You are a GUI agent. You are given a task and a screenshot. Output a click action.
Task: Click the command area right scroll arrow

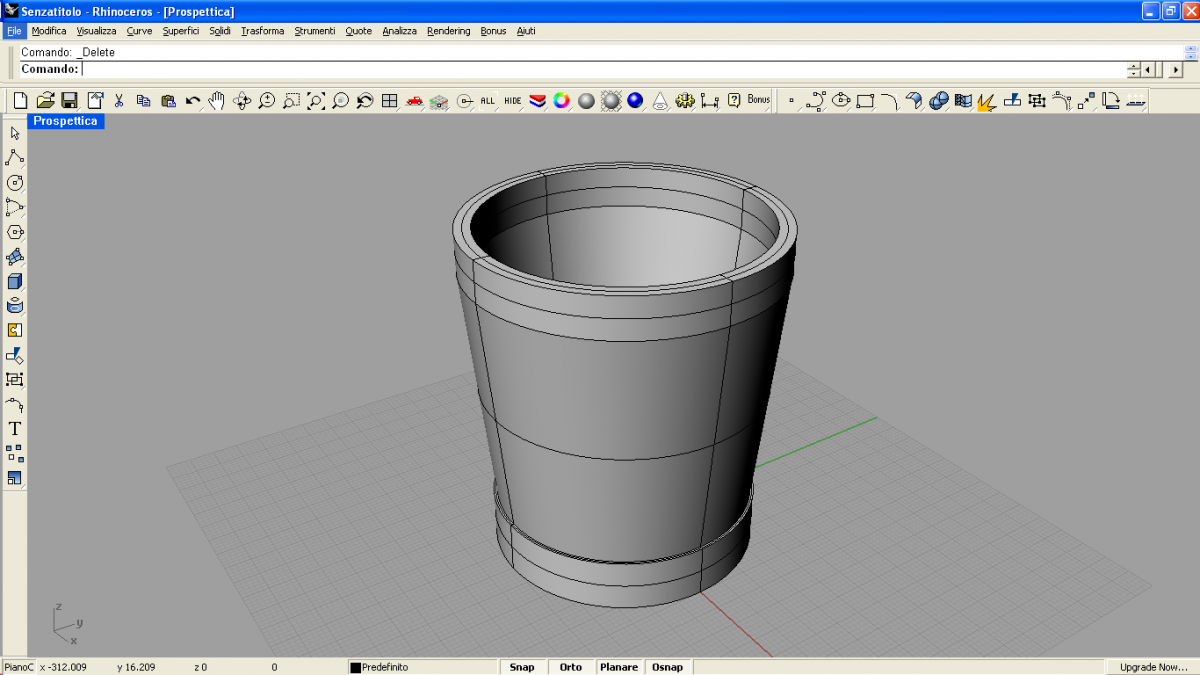pyautogui.click(x=1175, y=70)
